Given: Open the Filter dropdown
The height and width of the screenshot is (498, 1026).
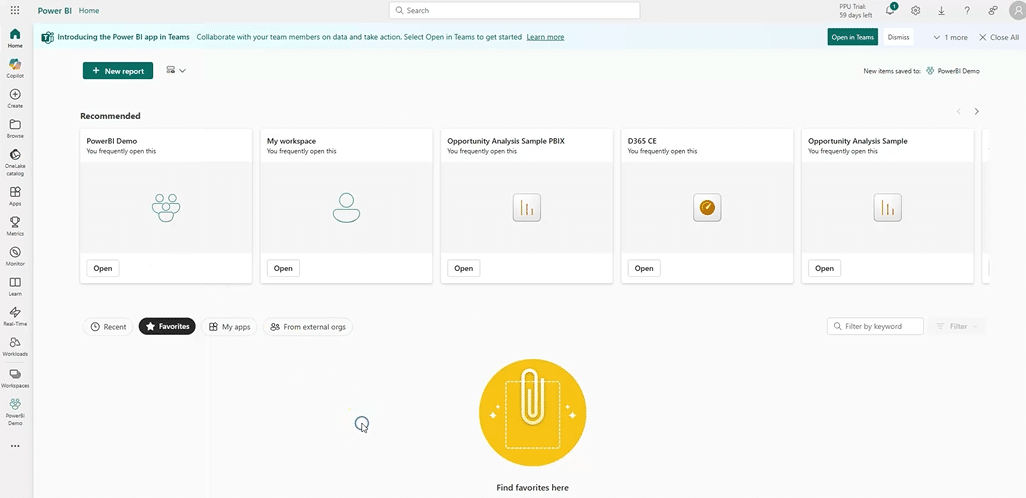Looking at the screenshot, I should pyautogui.click(x=956, y=326).
